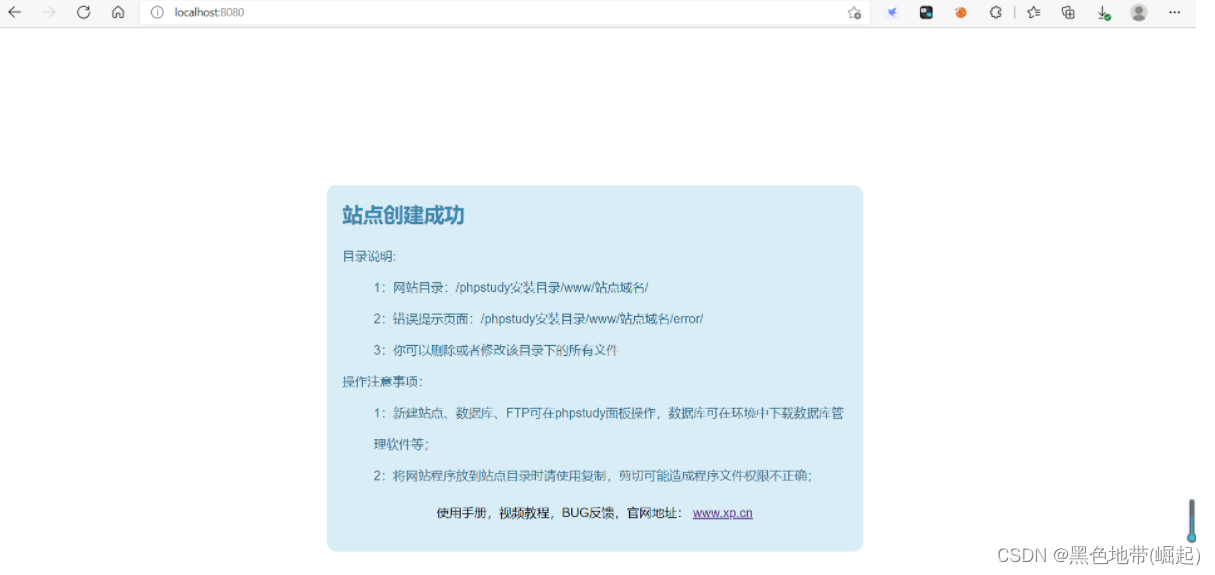This screenshot has width=1215, height=575.
Task: Click the text 使用手册,视频教程,BUG反馈
Action: click(x=527, y=513)
